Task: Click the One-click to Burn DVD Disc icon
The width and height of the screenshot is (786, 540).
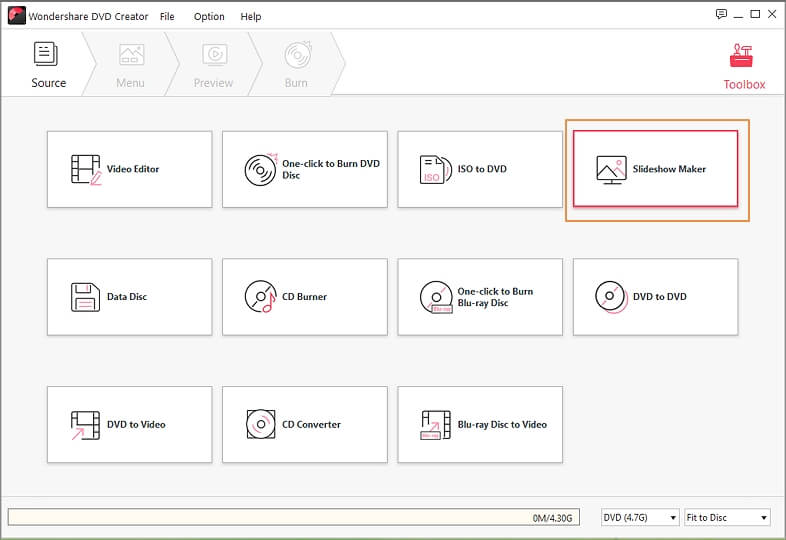Action: click(261, 169)
